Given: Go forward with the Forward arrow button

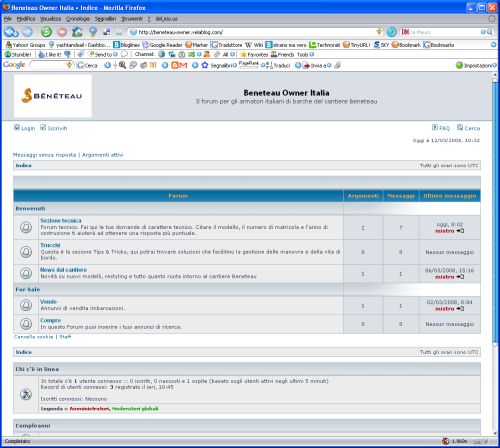Looking at the screenshot, I should pos(28,32).
